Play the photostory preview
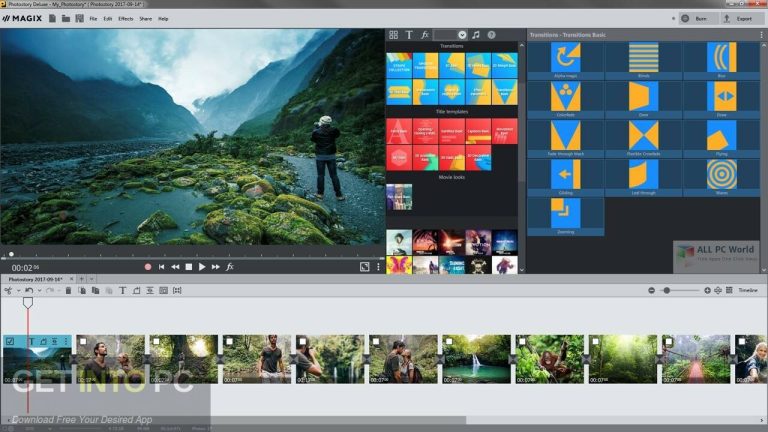 [x=202, y=267]
